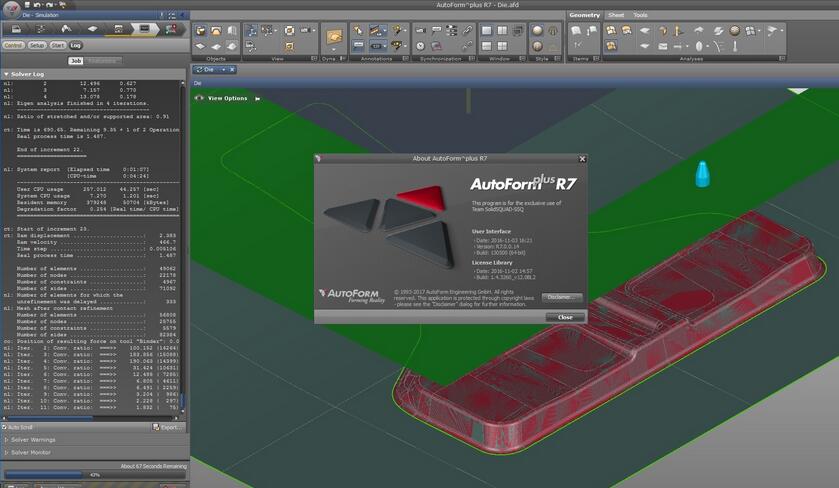
Task: Click the pointer annotation icon in Annotations group
Action: tap(357, 31)
